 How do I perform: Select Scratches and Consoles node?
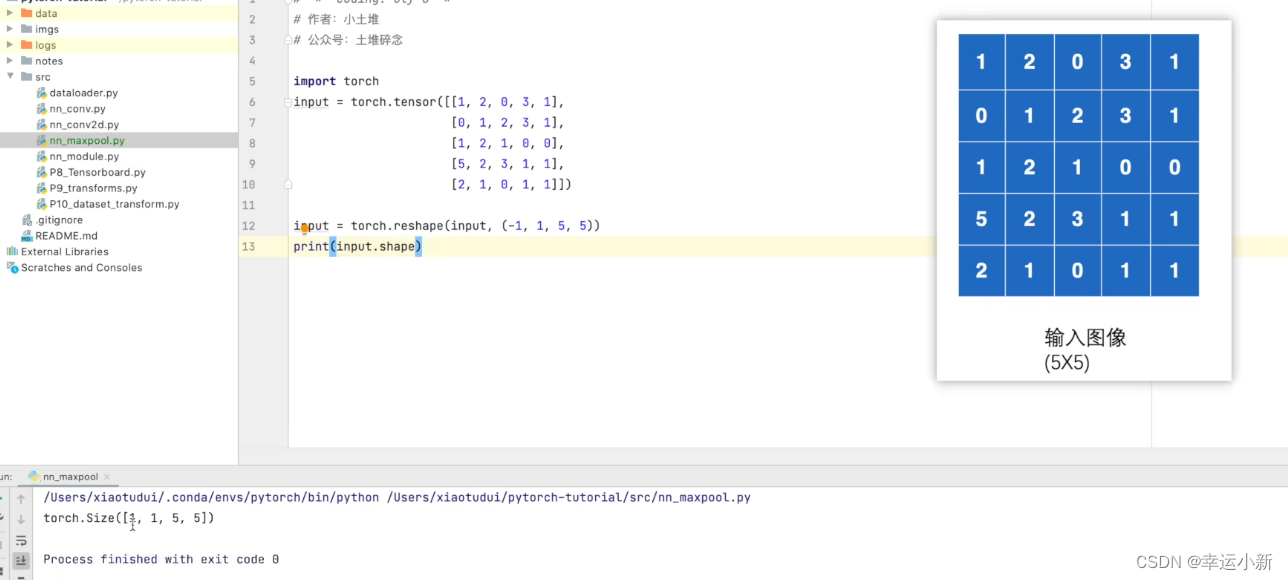(82, 268)
